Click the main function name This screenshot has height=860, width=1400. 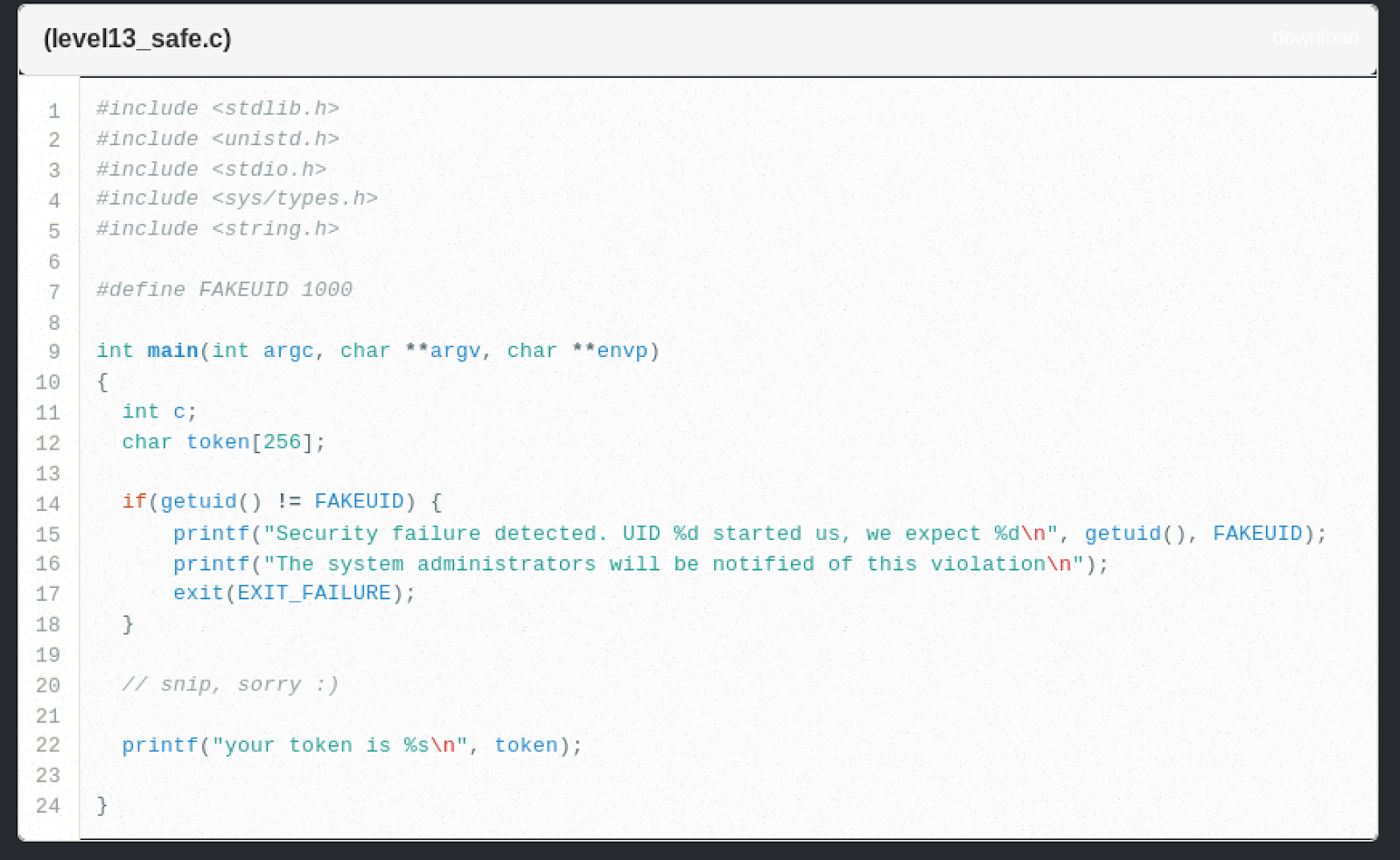[x=172, y=350]
